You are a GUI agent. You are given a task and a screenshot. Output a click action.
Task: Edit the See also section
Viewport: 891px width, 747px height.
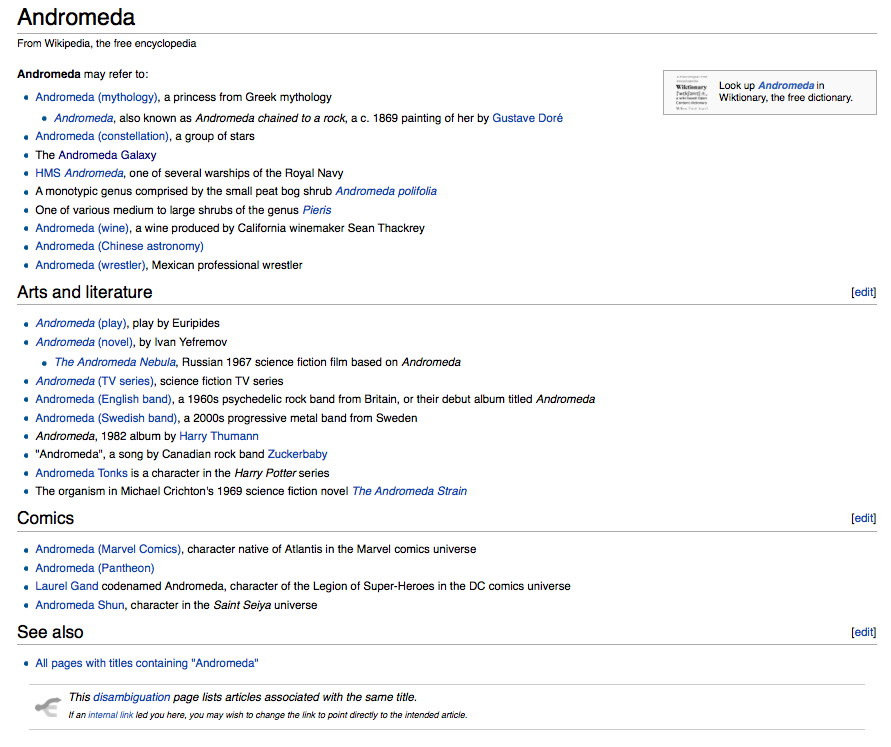pos(864,632)
